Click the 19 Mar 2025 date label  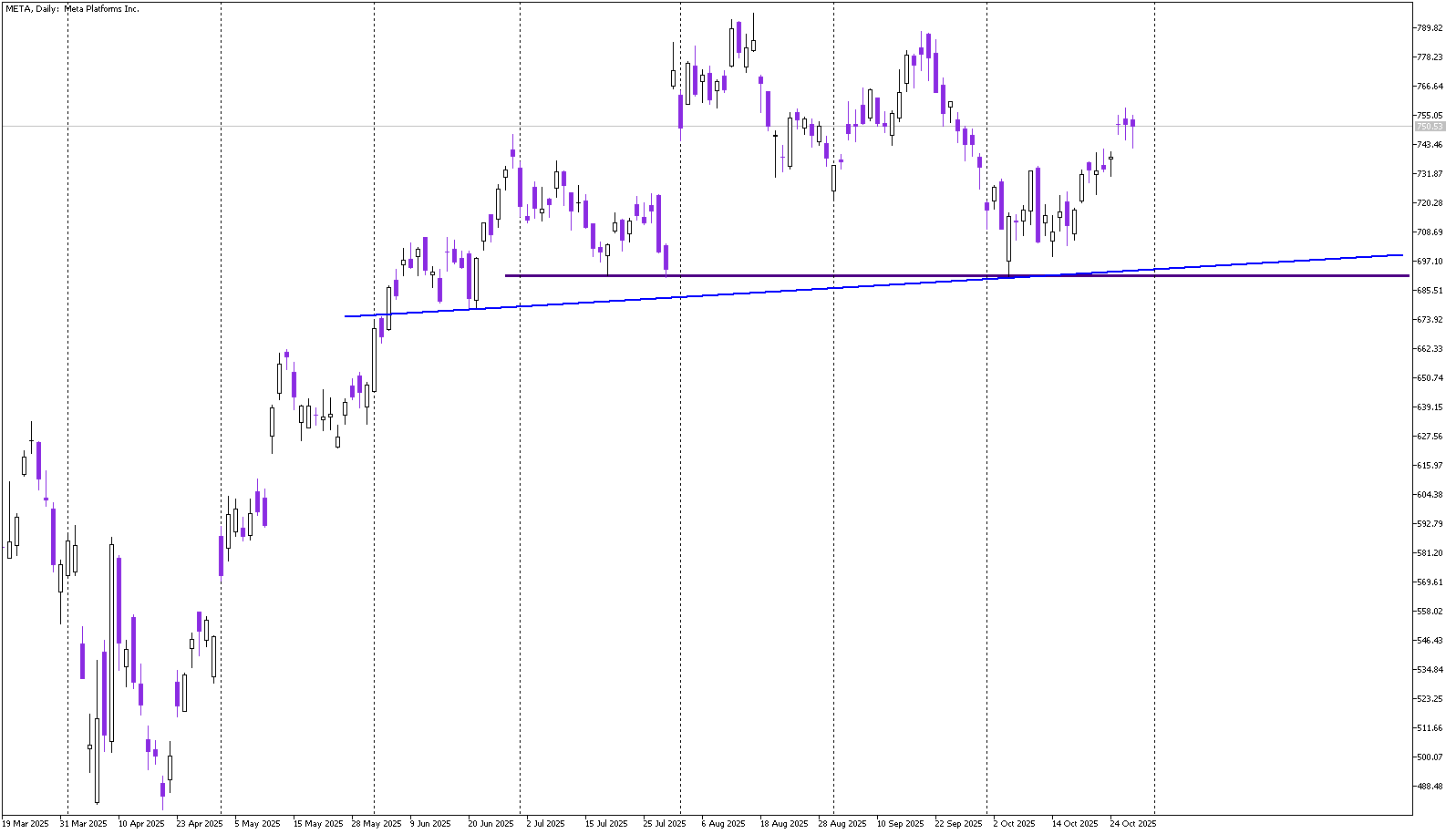26,824
